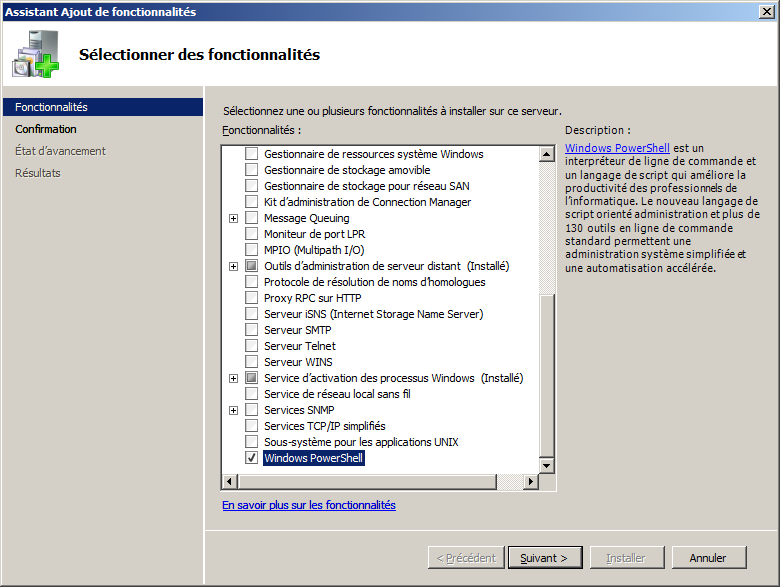The width and height of the screenshot is (780, 587).
Task: Expand Outils d'administration de serveur distant
Action: [234, 266]
